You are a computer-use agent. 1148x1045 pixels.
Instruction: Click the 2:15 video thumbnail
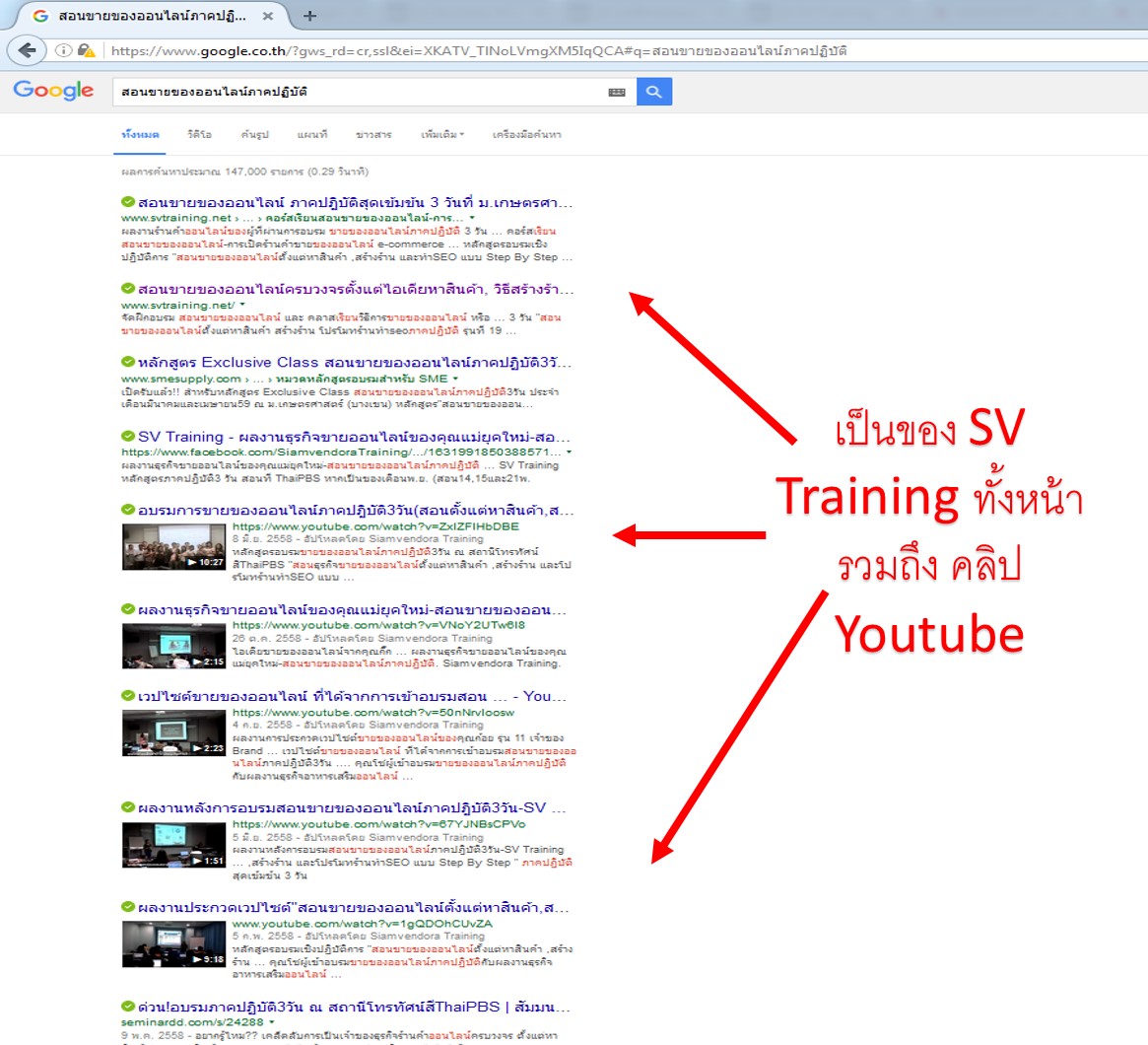(x=173, y=646)
